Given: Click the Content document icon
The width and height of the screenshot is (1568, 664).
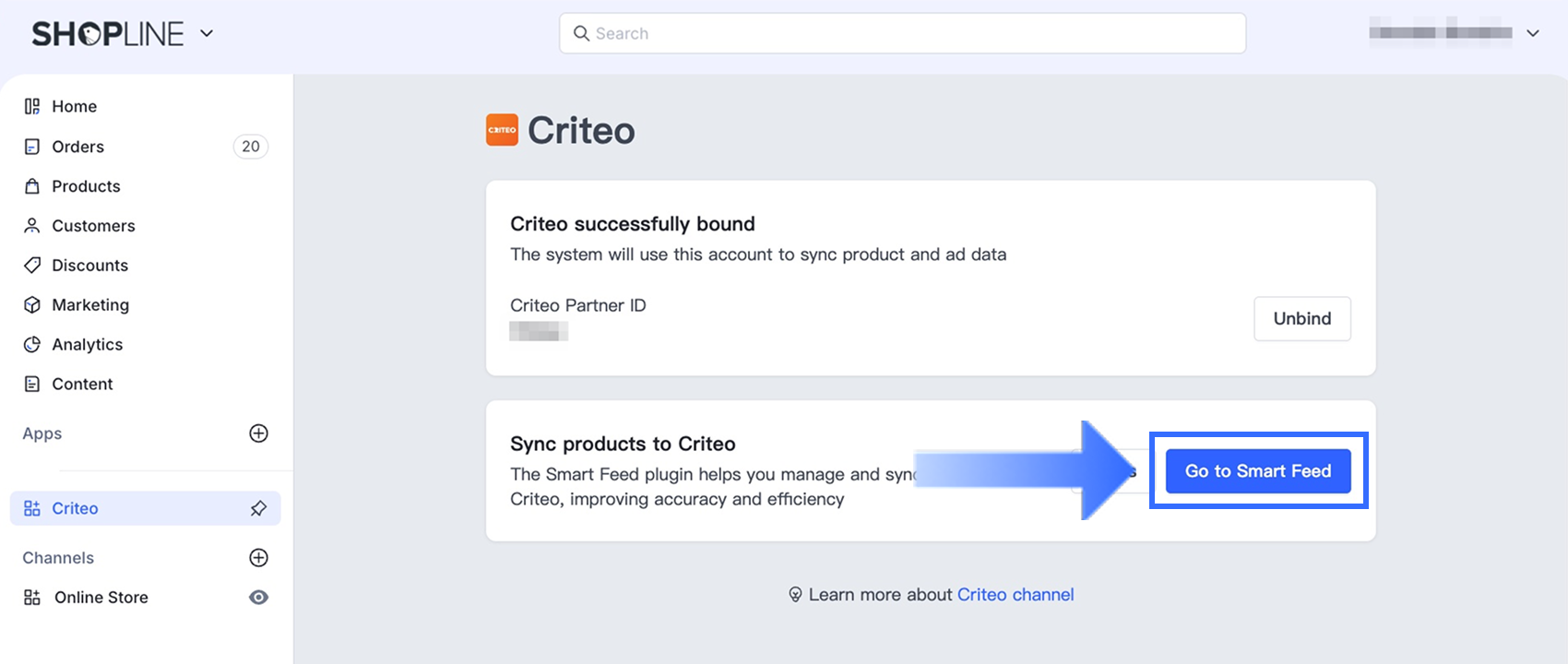Looking at the screenshot, I should [x=32, y=385].
